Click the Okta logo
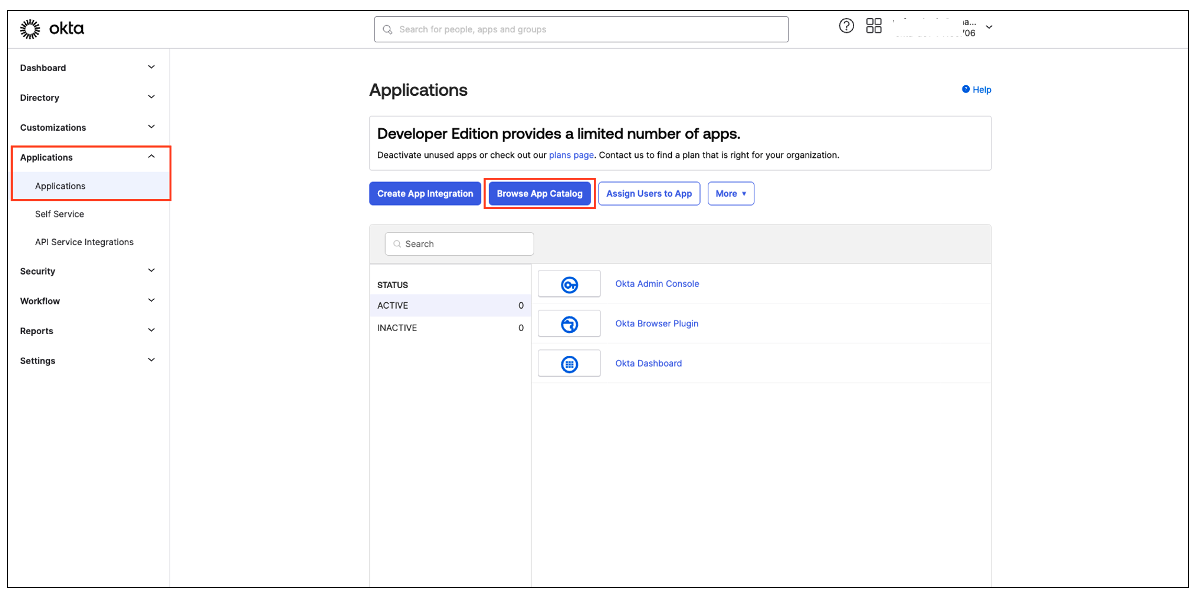The width and height of the screenshot is (1195, 595). pyautogui.click(x=52, y=30)
